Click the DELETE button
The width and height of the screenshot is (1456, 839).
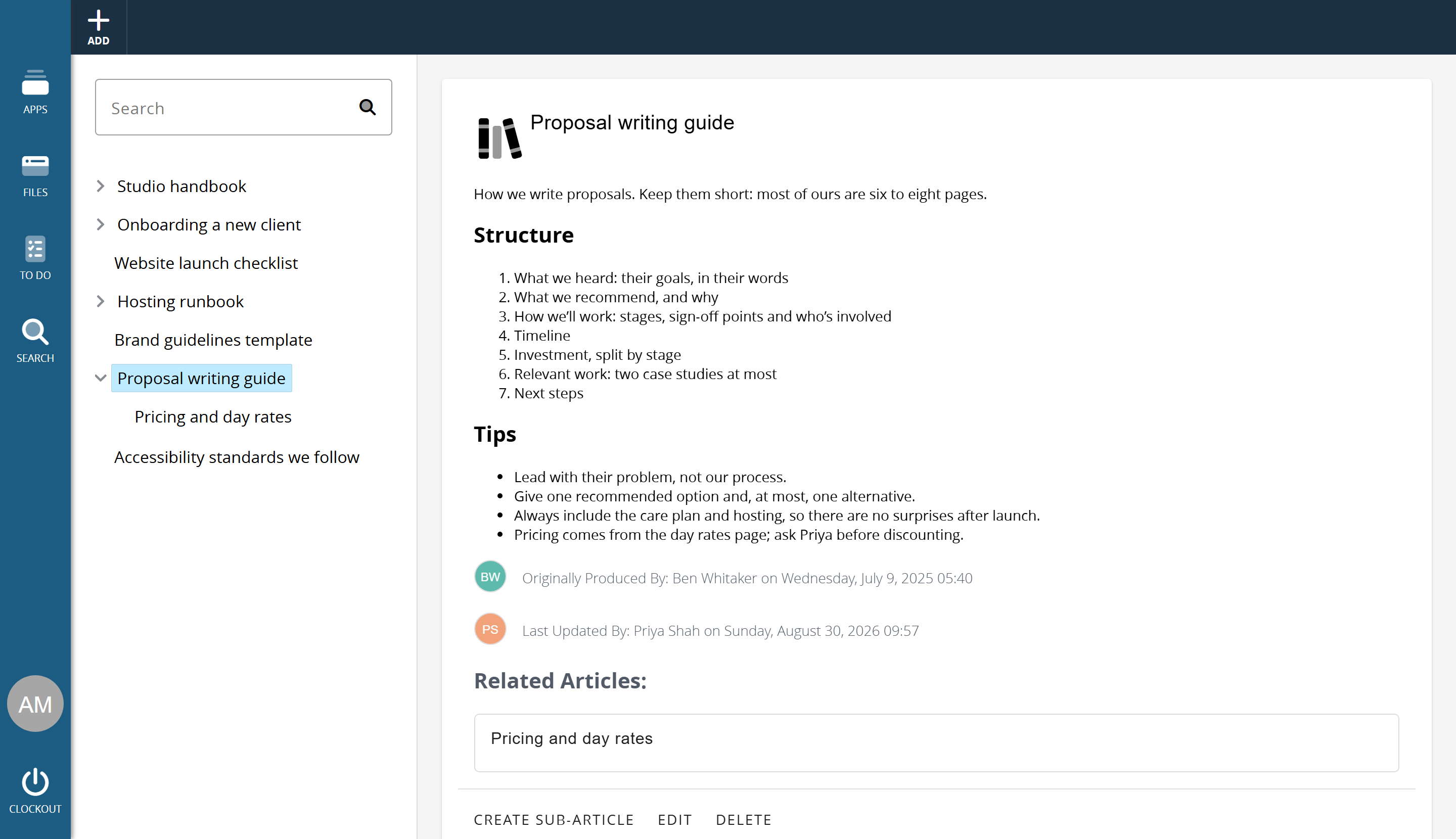(x=744, y=819)
